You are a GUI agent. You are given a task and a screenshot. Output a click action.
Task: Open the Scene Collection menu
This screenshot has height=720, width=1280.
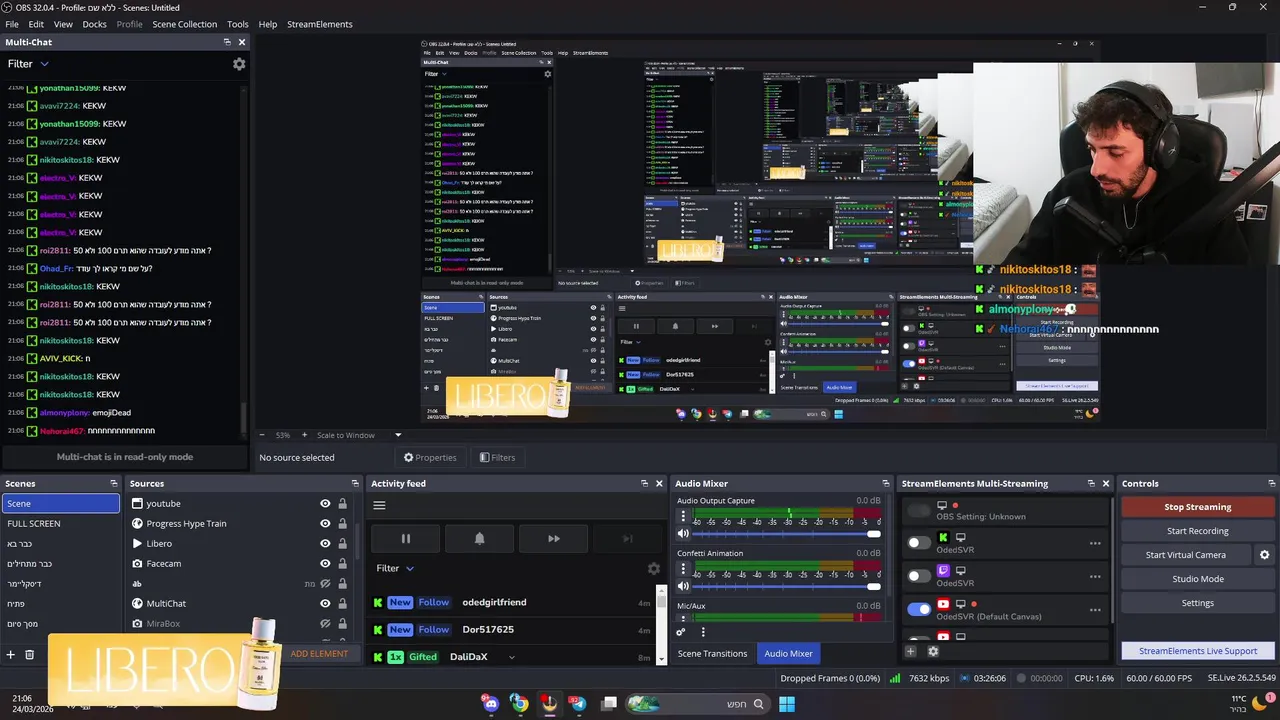[184, 24]
